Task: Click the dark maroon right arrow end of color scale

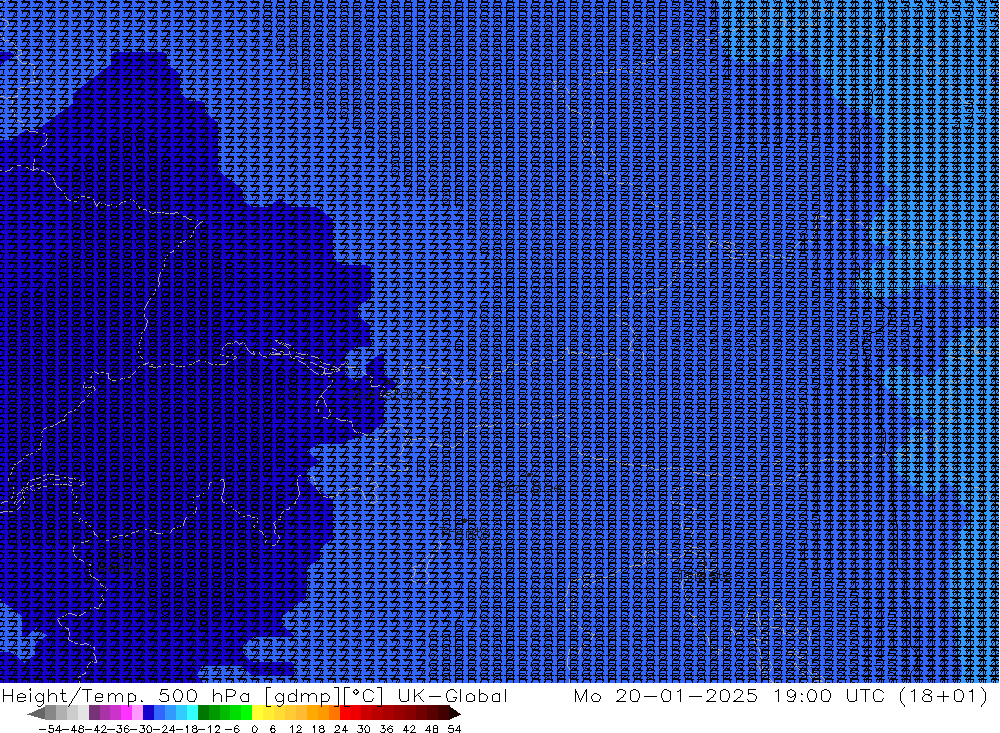Action: pyautogui.click(x=455, y=713)
